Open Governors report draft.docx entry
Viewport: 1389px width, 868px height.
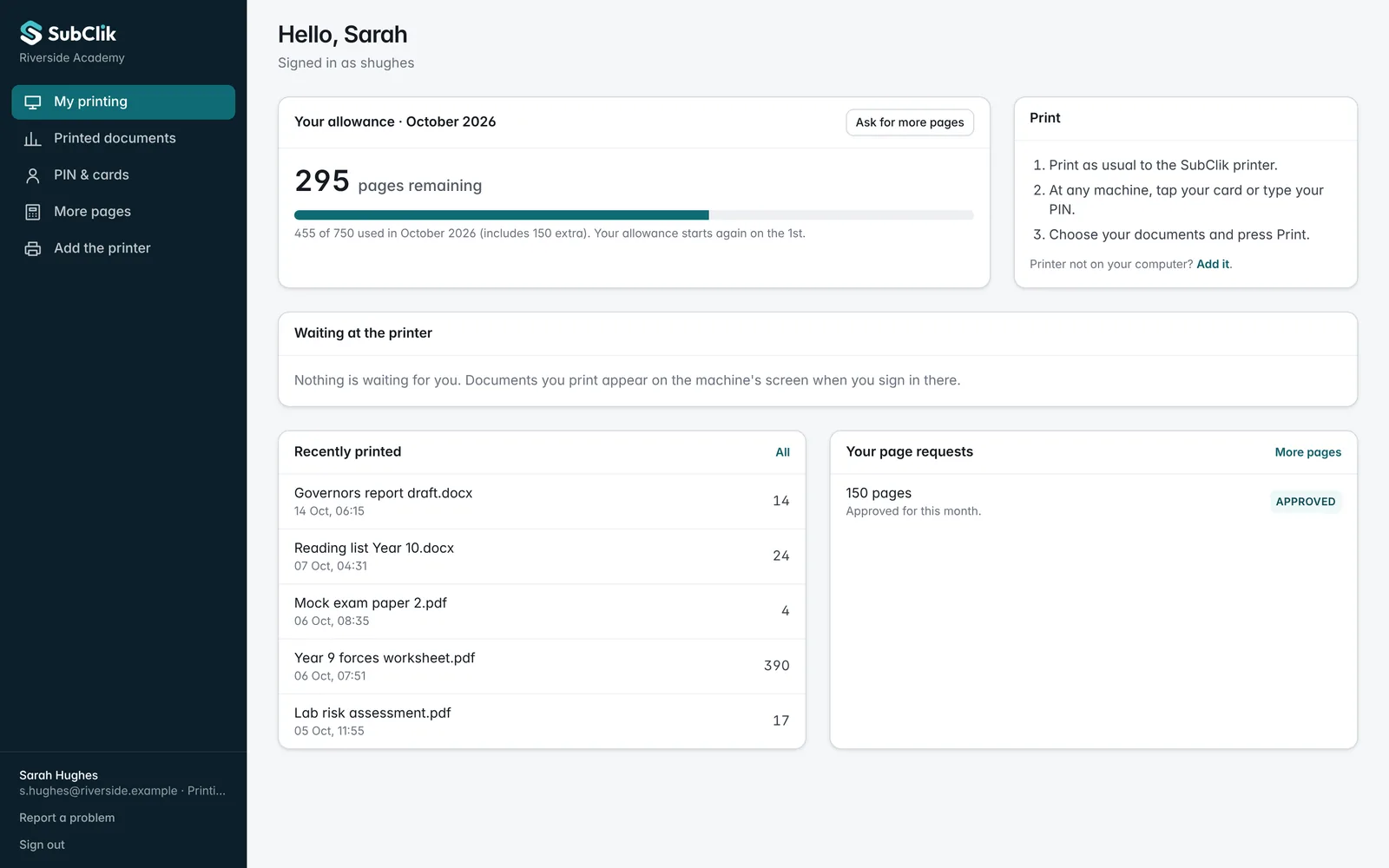pos(542,501)
